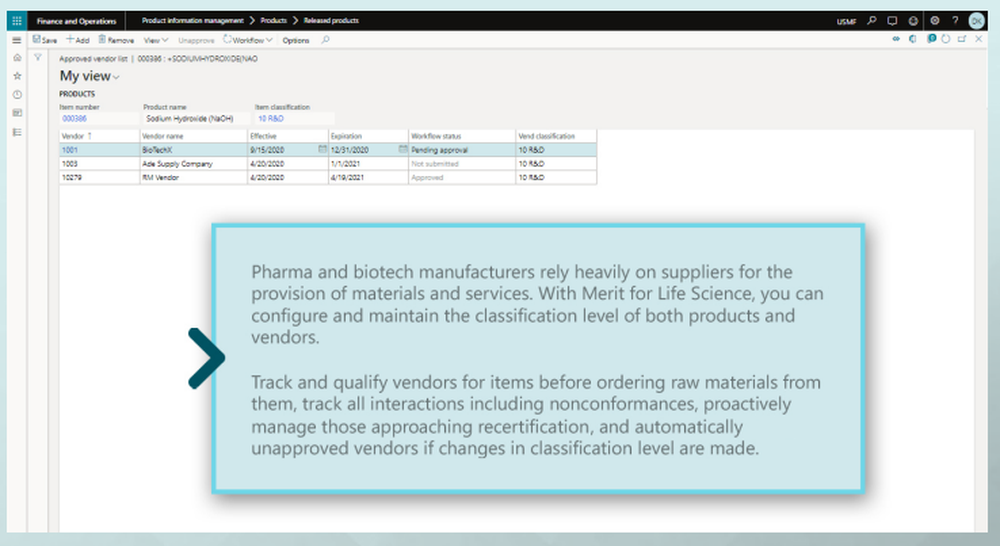Click Products breadcrumb
The image size is (1000, 546).
[274, 20]
